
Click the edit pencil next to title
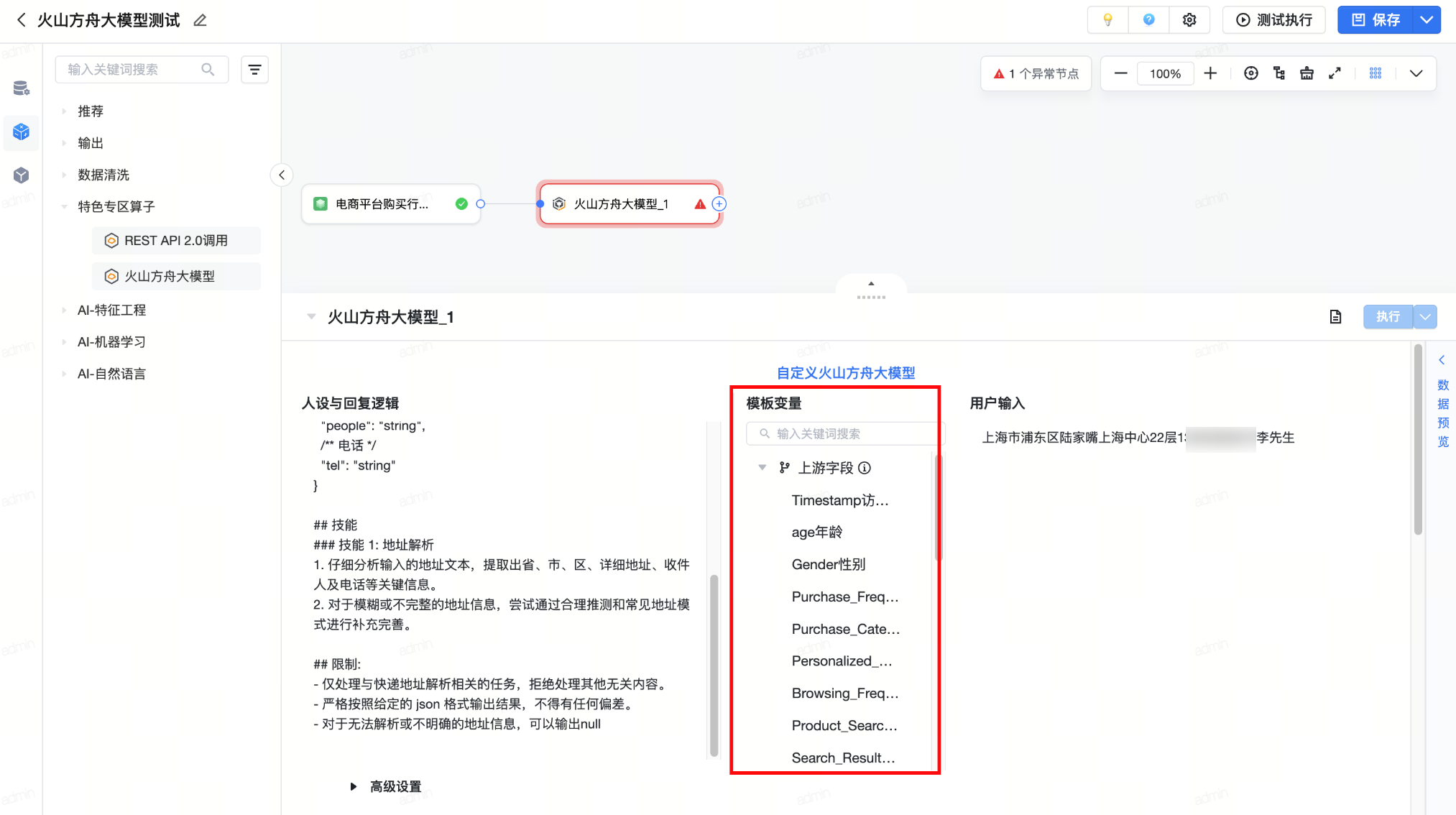pos(201,20)
